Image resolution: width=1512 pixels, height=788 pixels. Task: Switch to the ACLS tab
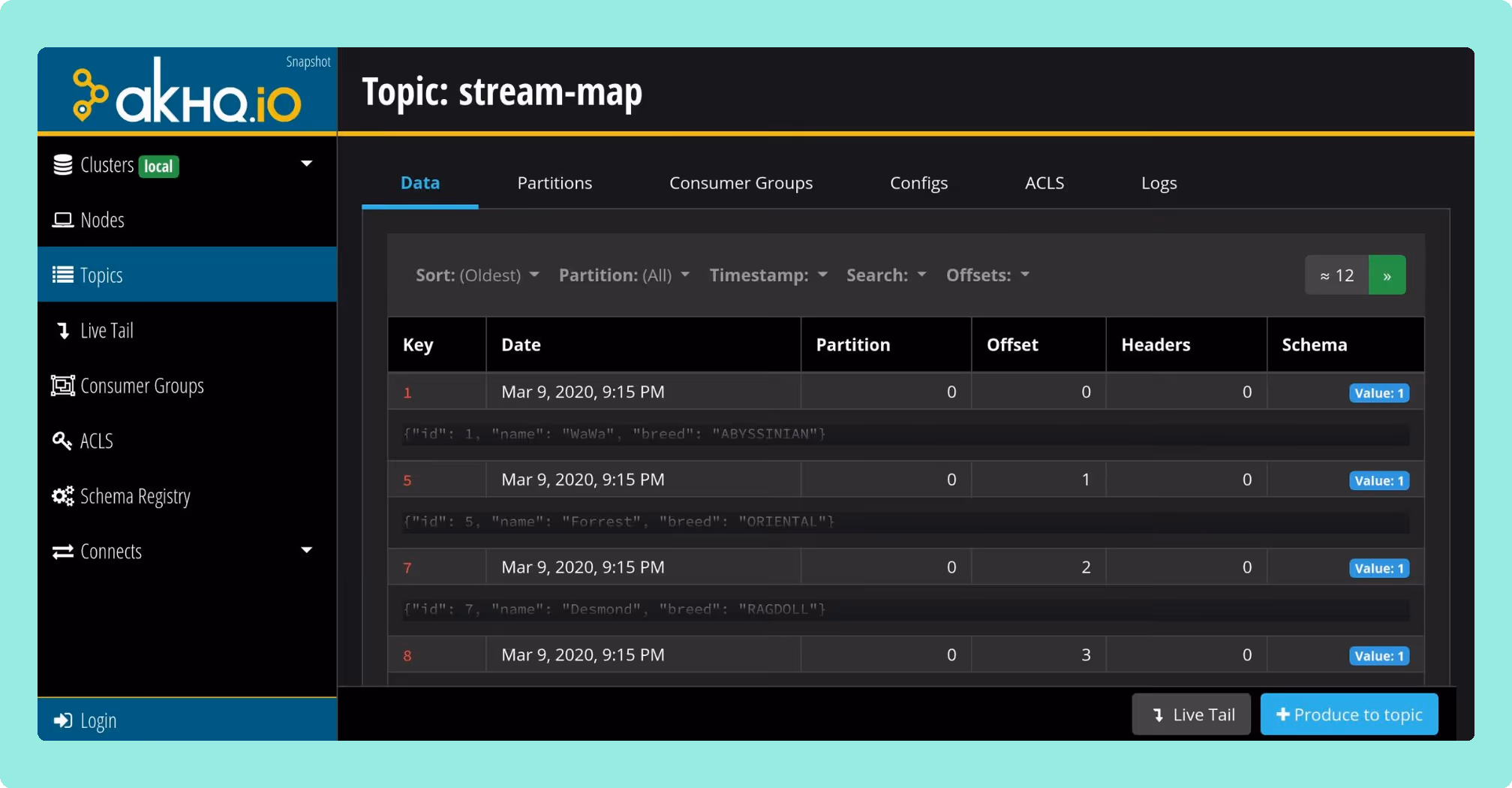click(1045, 183)
